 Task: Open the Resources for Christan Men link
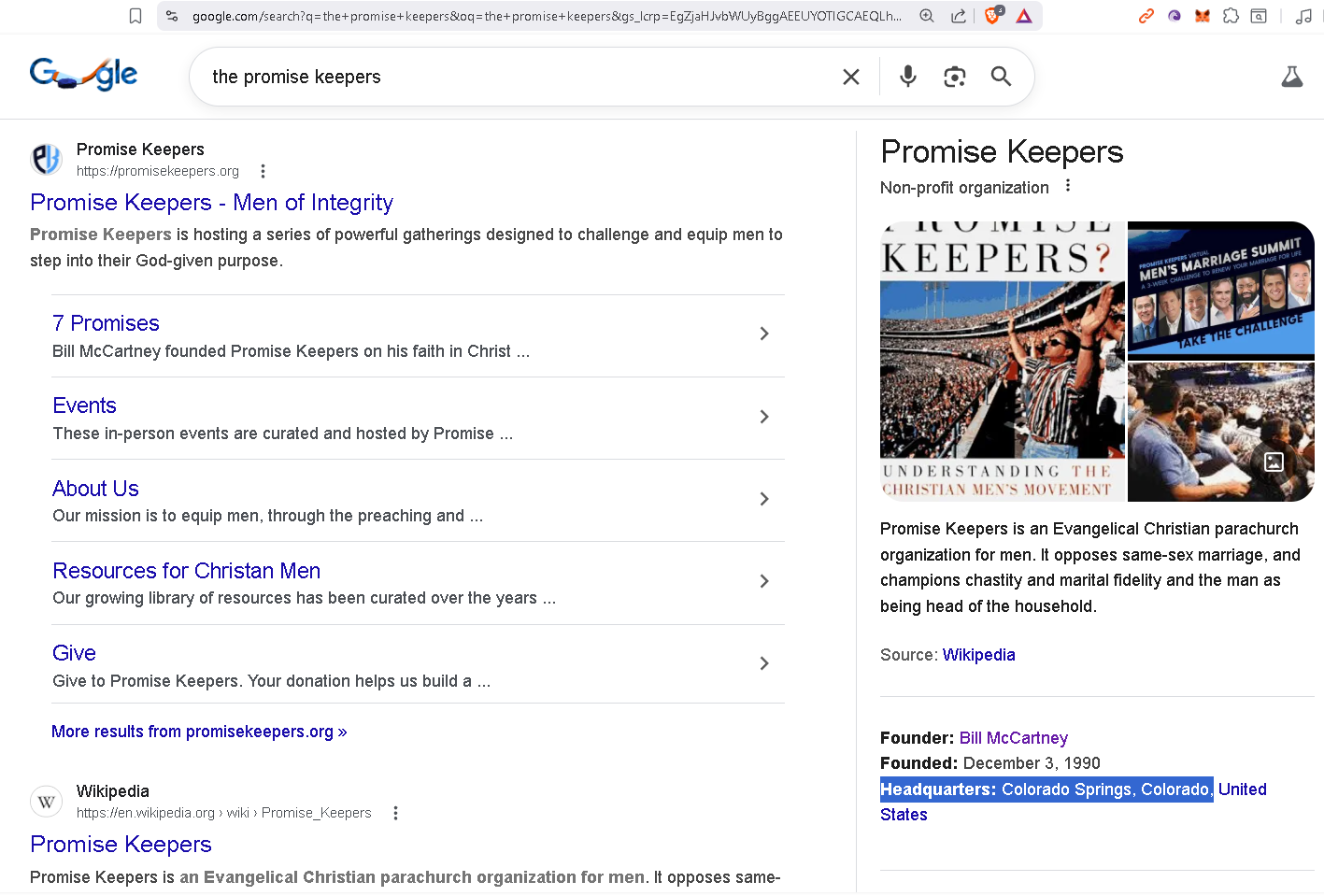coord(186,571)
